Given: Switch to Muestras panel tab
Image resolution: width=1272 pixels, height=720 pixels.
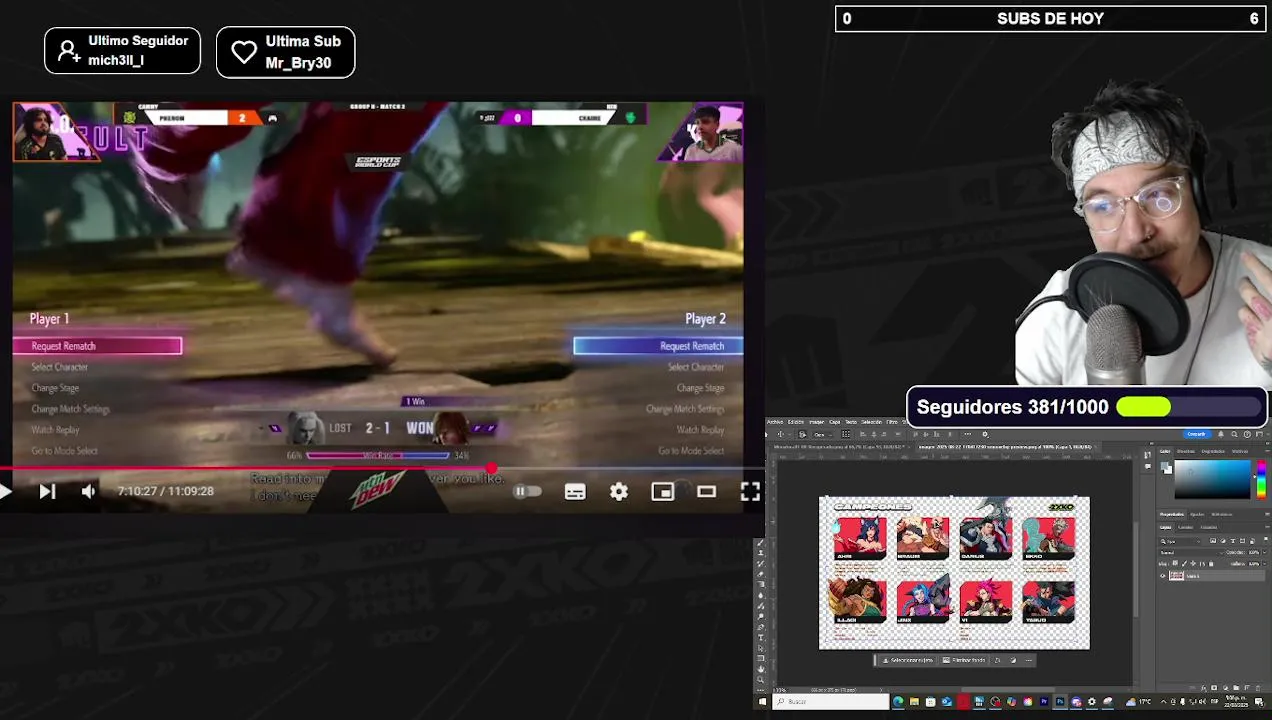Looking at the screenshot, I should pyautogui.click(x=1186, y=451).
